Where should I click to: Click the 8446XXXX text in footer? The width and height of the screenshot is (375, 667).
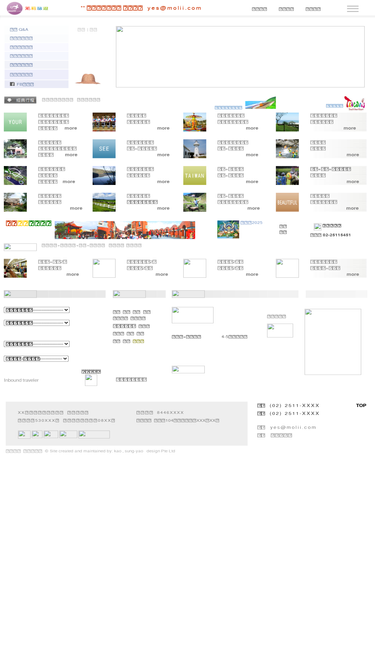170,413
